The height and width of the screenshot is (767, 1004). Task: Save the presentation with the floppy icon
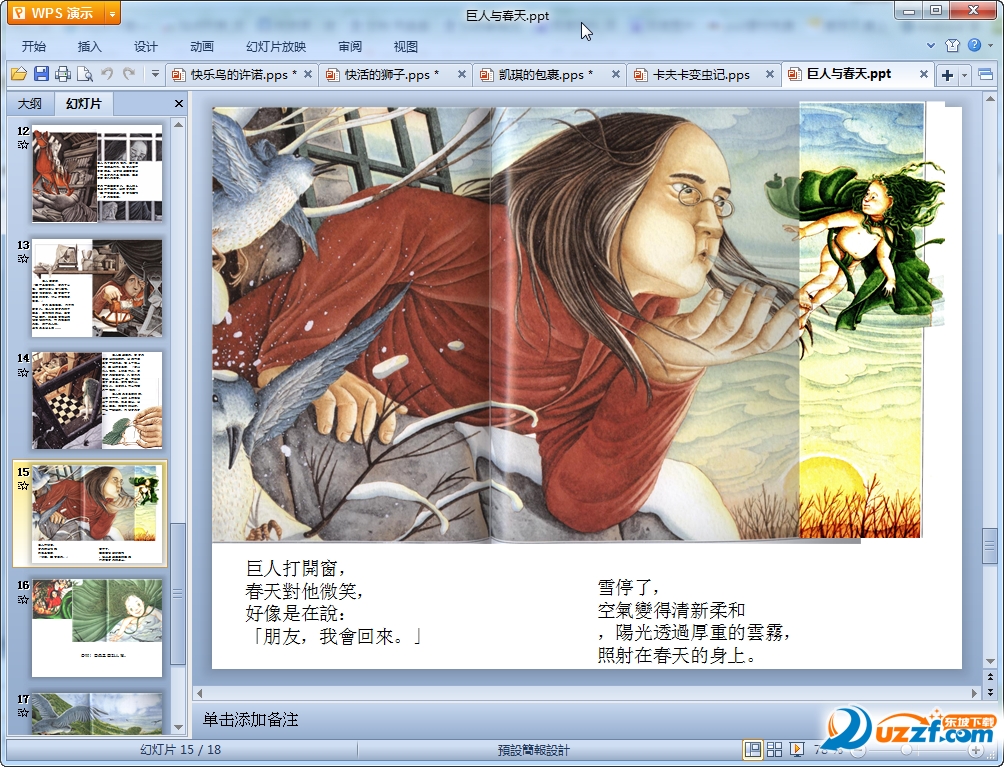click(x=41, y=74)
